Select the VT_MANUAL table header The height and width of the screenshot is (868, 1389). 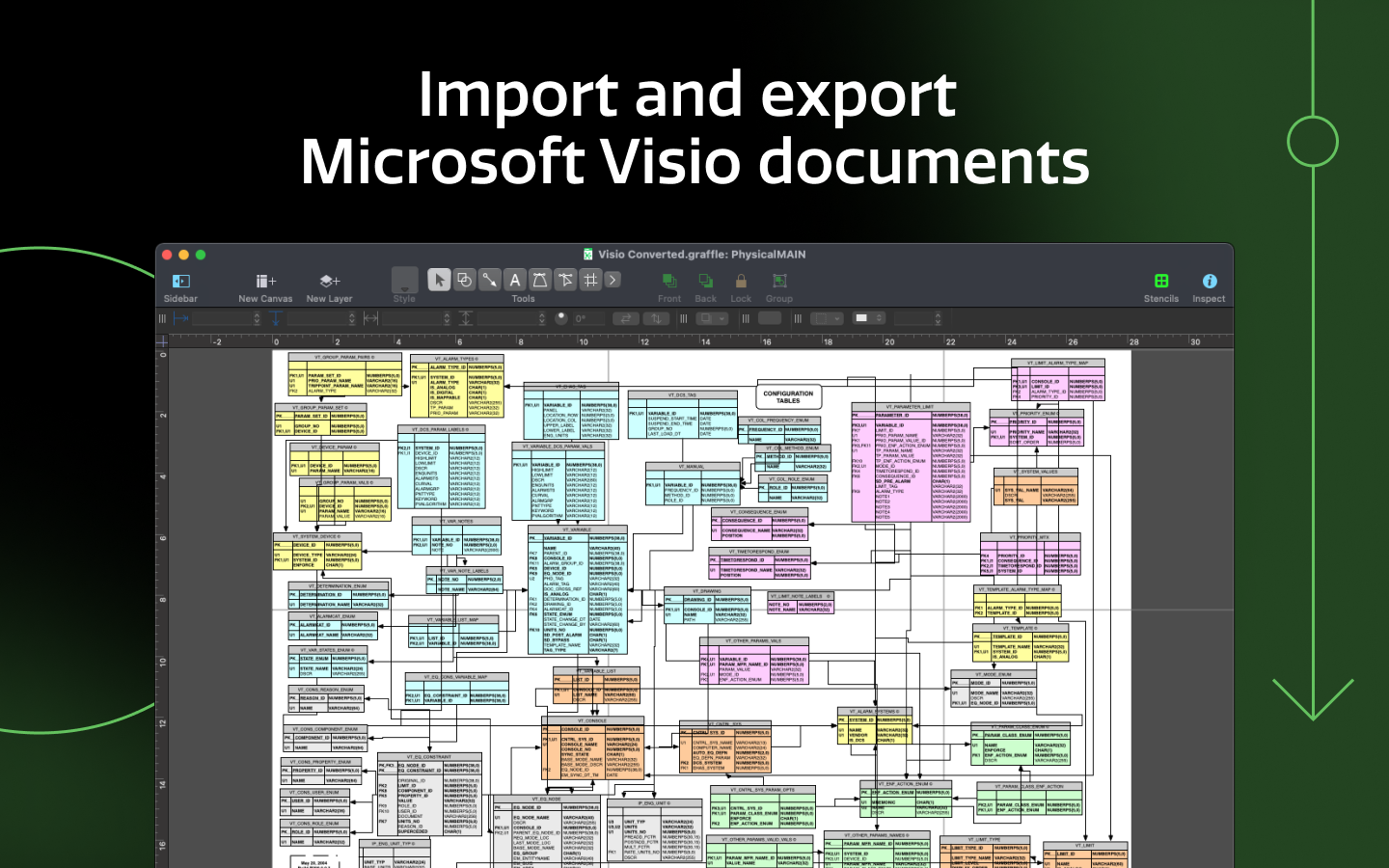tap(693, 467)
